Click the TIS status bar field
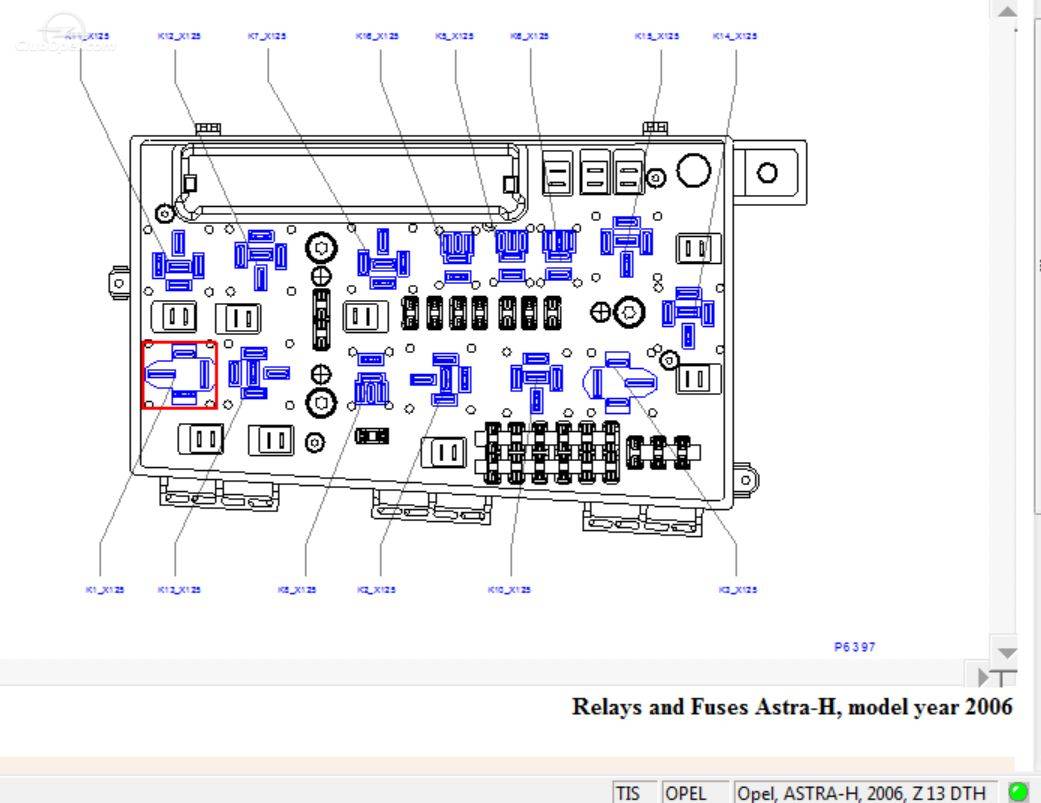The width and height of the screenshot is (1041, 803). [633, 793]
